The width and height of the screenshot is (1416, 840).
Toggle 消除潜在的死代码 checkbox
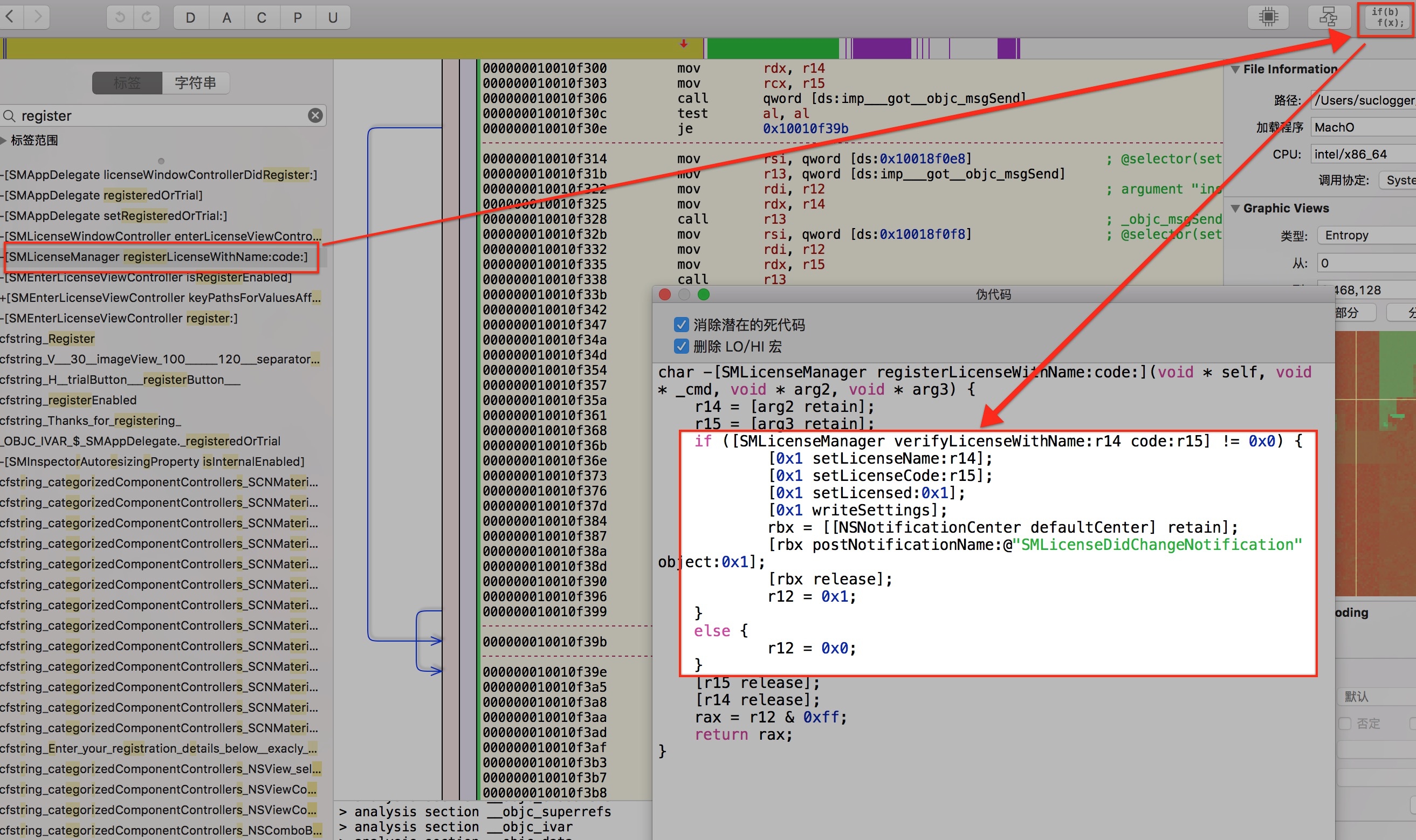tap(682, 325)
